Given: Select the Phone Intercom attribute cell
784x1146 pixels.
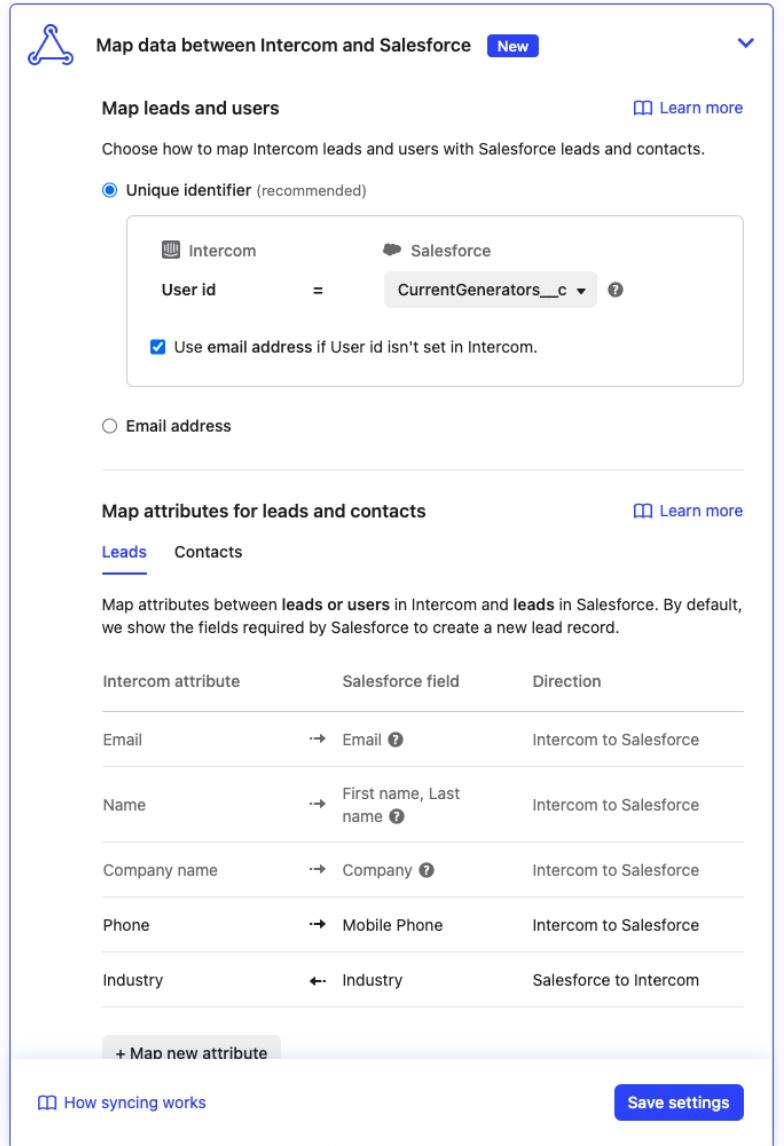Looking at the screenshot, I should (126, 925).
